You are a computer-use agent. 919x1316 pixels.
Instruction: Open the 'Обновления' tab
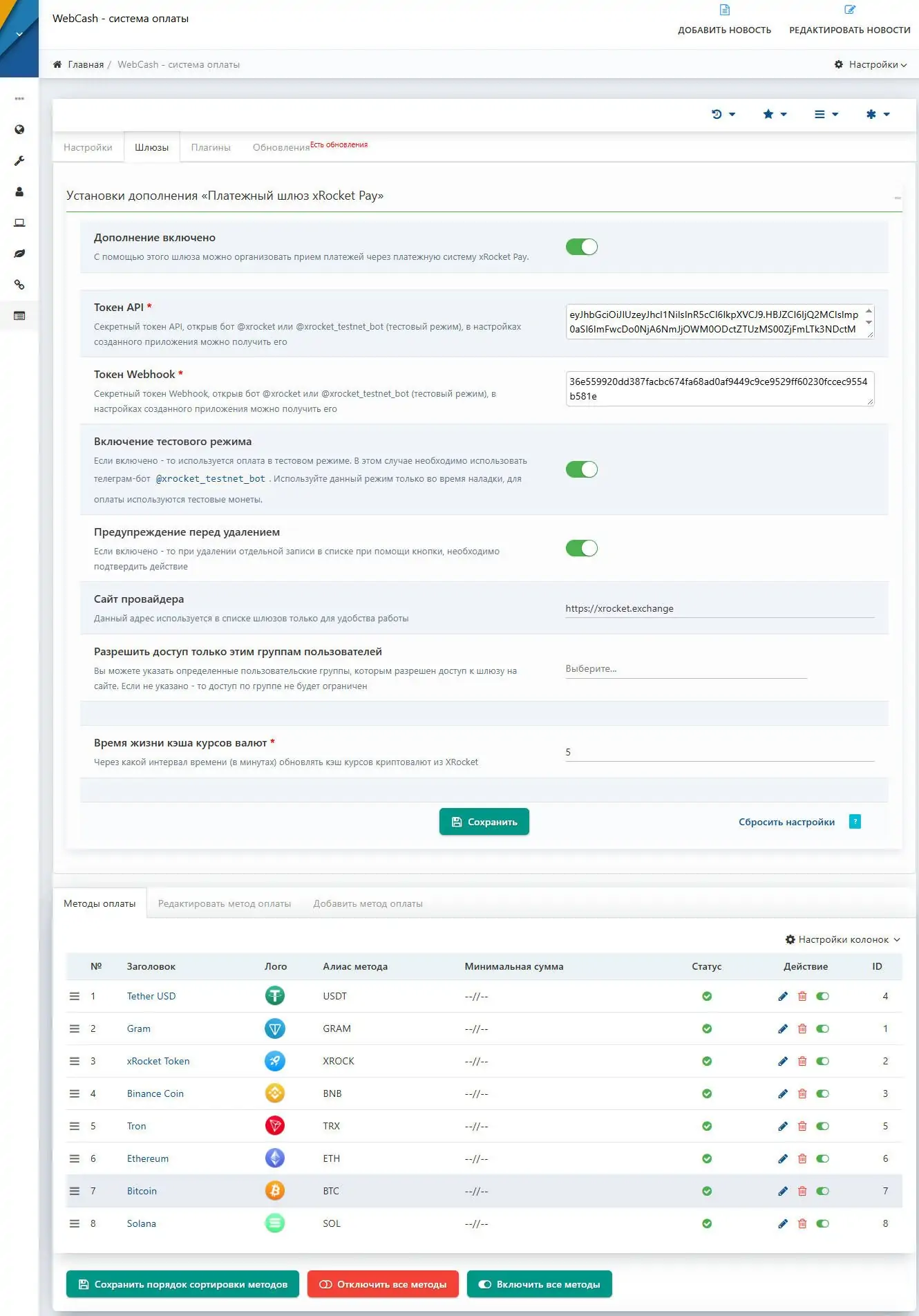click(281, 147)
